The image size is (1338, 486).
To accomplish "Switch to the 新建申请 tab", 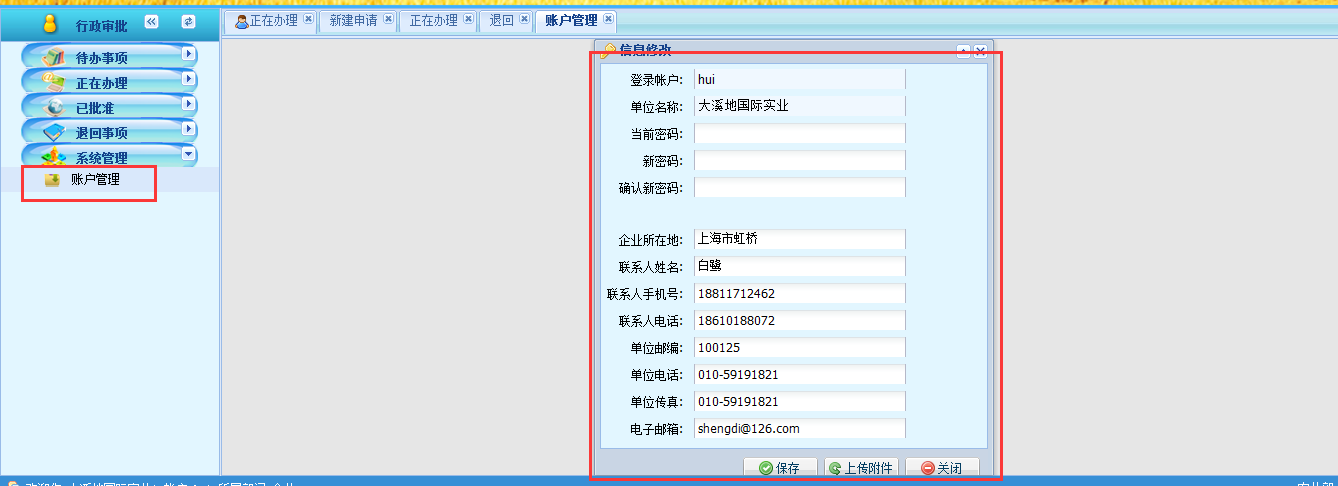I will tap(353, 20).
